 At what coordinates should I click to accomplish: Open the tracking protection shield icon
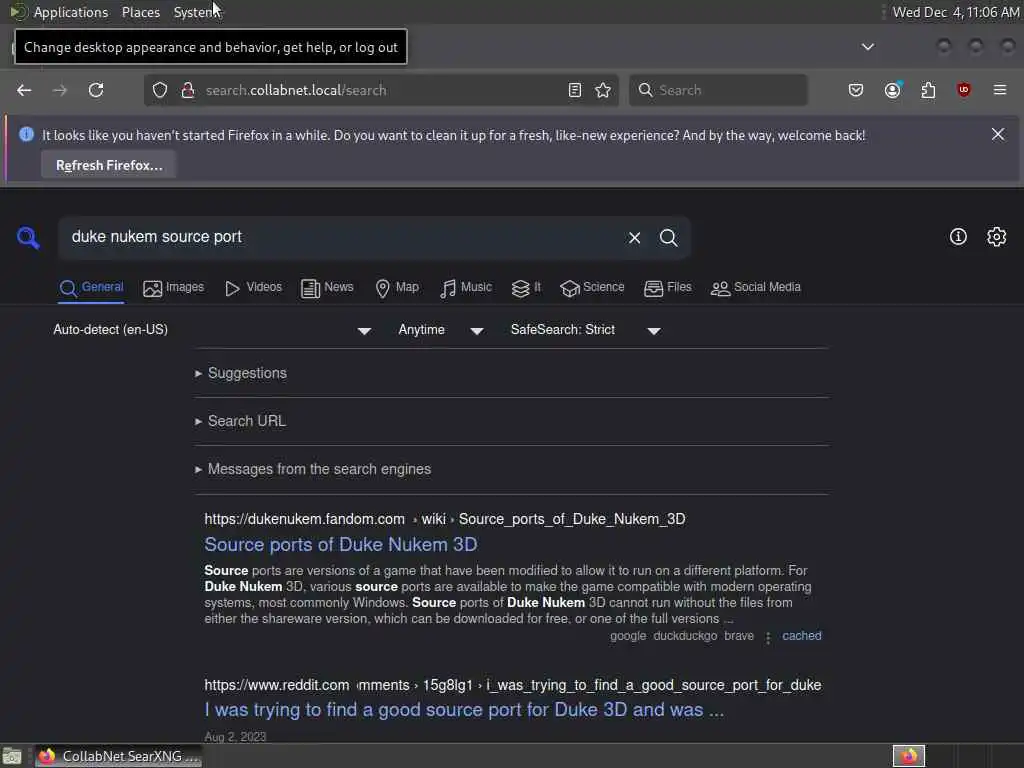160,90
